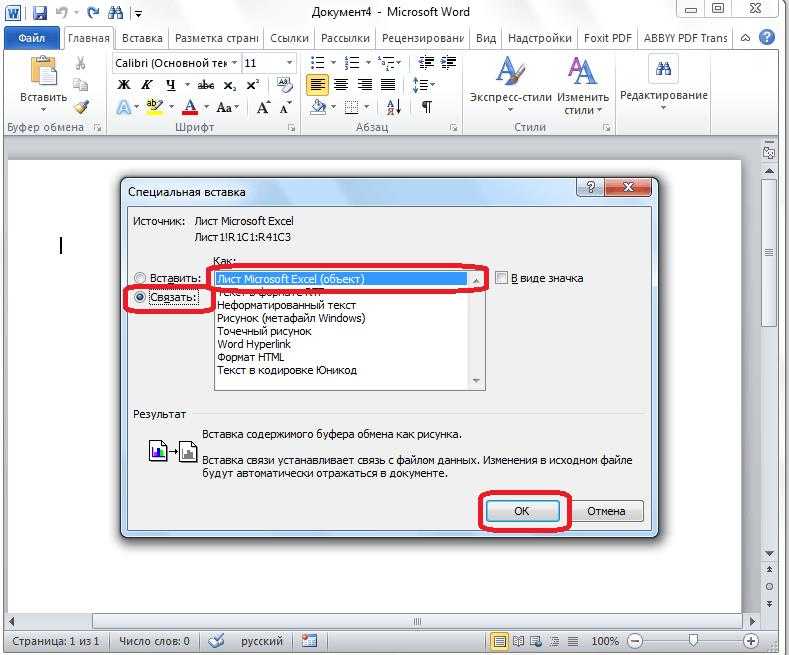Click the Redo icon in quick access toolbar
Viewport: 789px width, 655px height.
(93, 13)
